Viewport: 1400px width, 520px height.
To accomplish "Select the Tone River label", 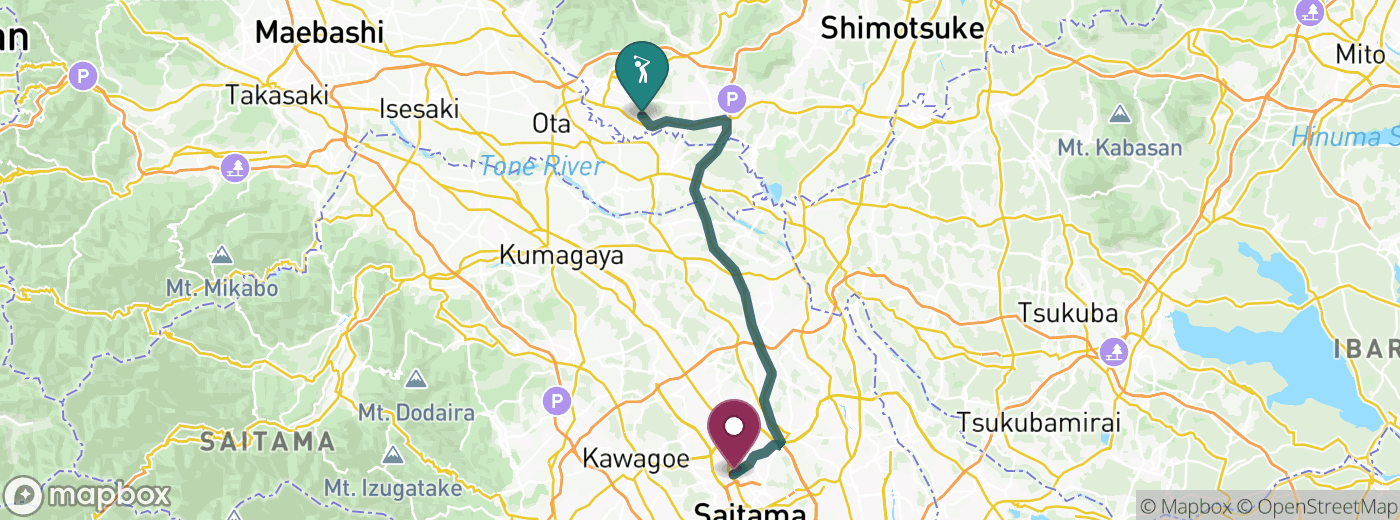I will click(x=541, y=166).
